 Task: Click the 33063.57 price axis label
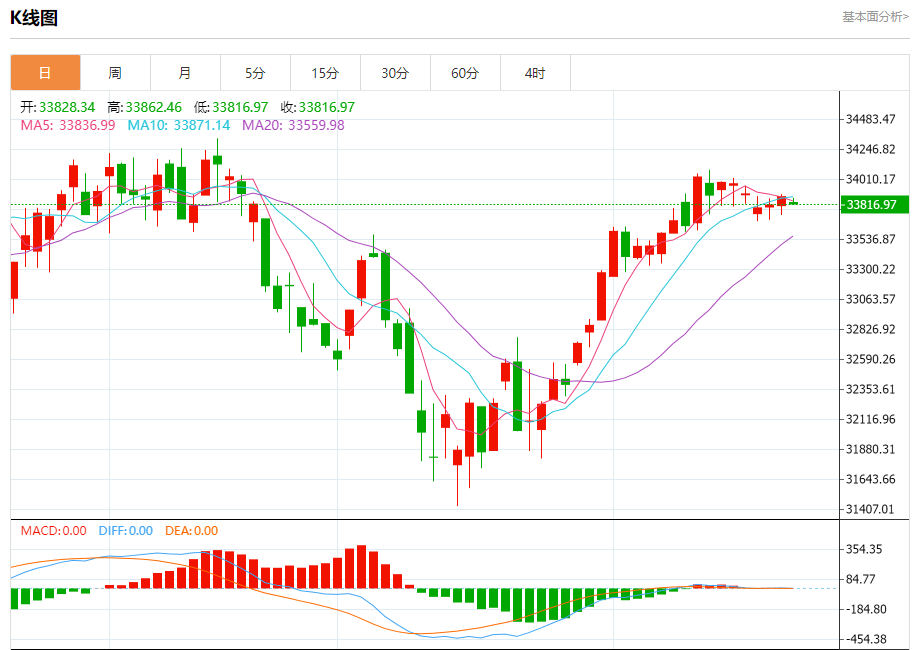point(870,299)
